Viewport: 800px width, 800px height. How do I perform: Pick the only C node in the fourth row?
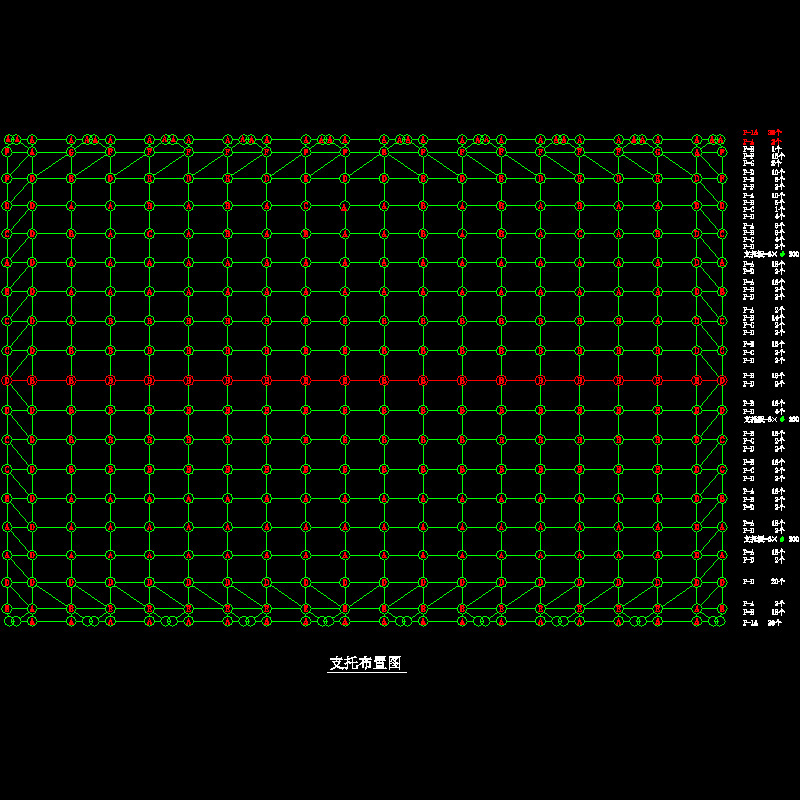[306, 206]
